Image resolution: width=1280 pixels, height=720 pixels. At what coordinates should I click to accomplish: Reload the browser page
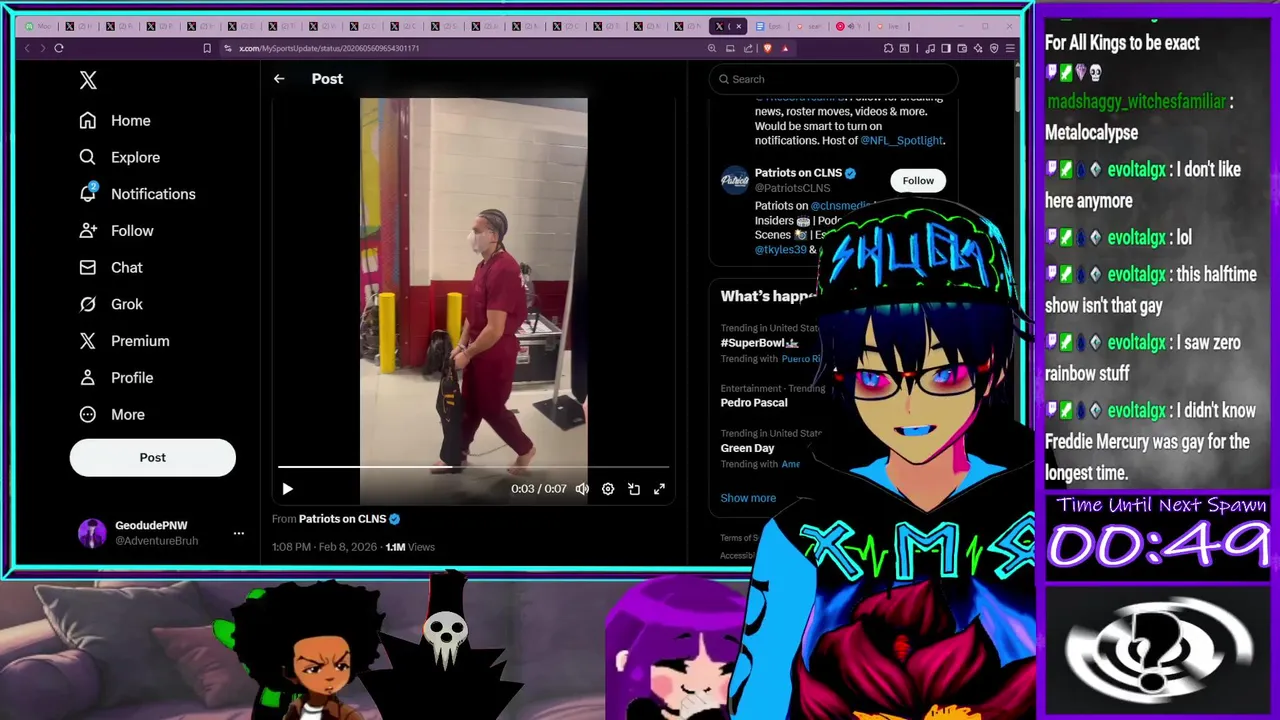59,48
